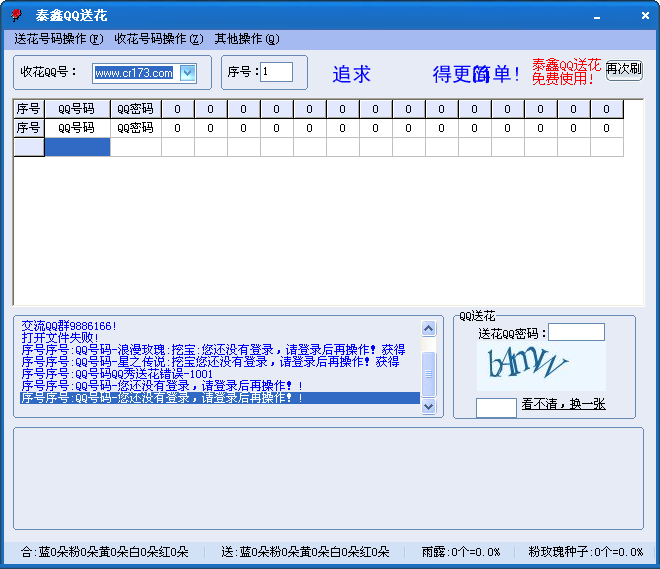Click the log list scrollbar thumb

(428, 374)
